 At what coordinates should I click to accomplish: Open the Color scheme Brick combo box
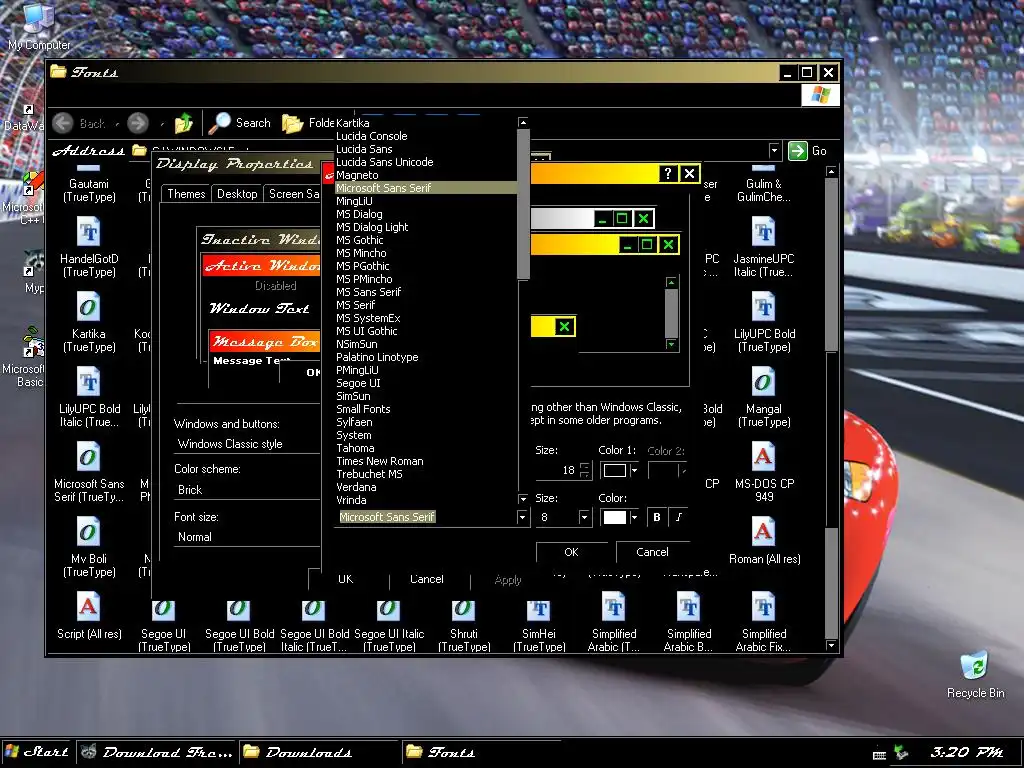(x=247, y=490)
